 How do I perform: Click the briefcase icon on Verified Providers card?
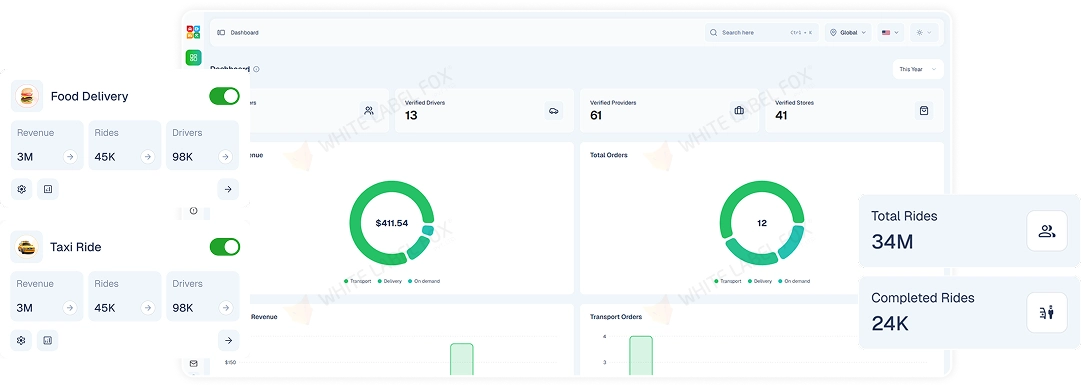tap(739, 110)
